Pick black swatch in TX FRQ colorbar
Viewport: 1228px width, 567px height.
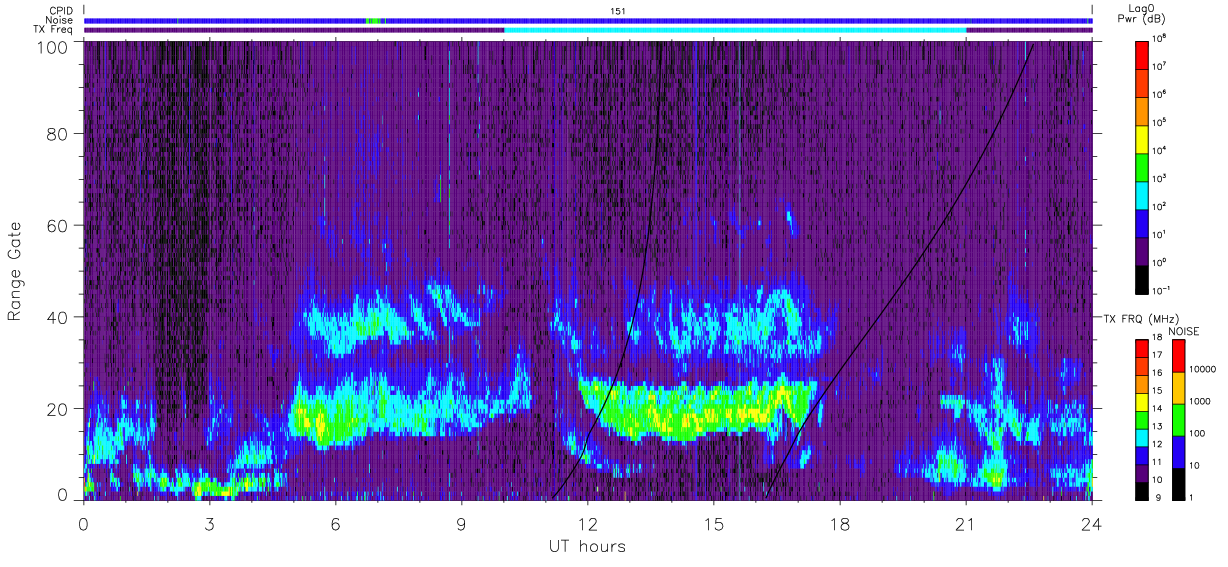pyautogui.click(x=1141, y=489)
